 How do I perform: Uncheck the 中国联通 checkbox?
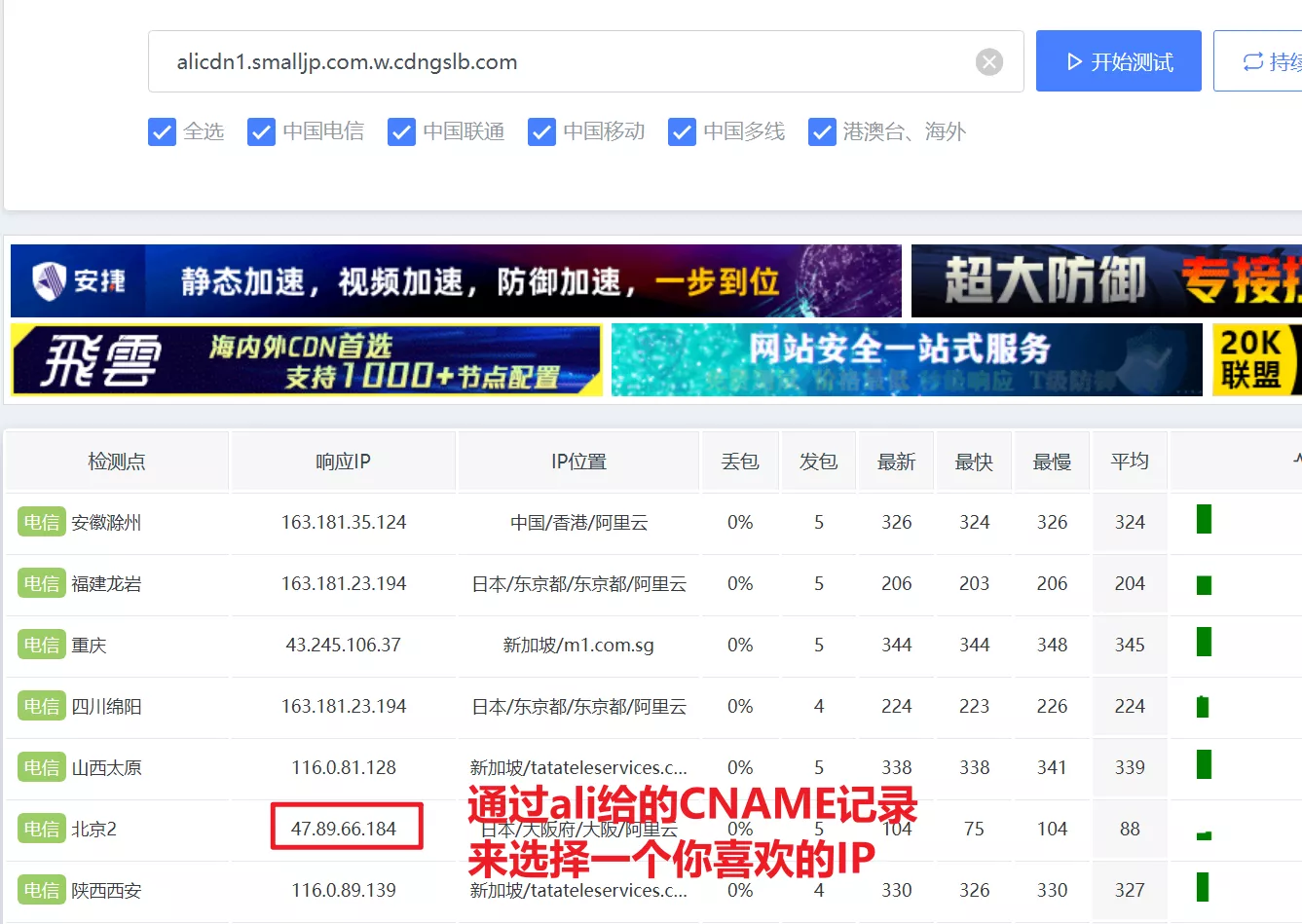[401, 131]
